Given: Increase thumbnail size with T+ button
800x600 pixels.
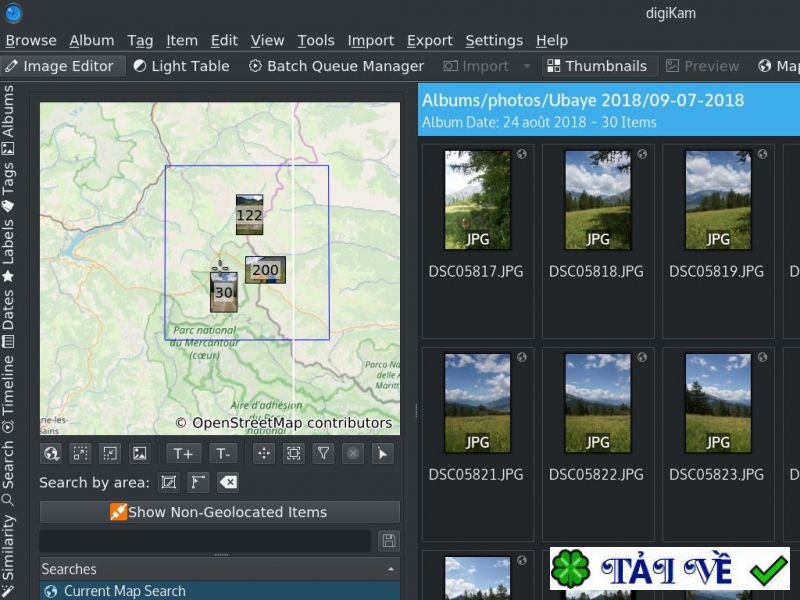Looking at the screenshot, I should (x=182, y=453).
